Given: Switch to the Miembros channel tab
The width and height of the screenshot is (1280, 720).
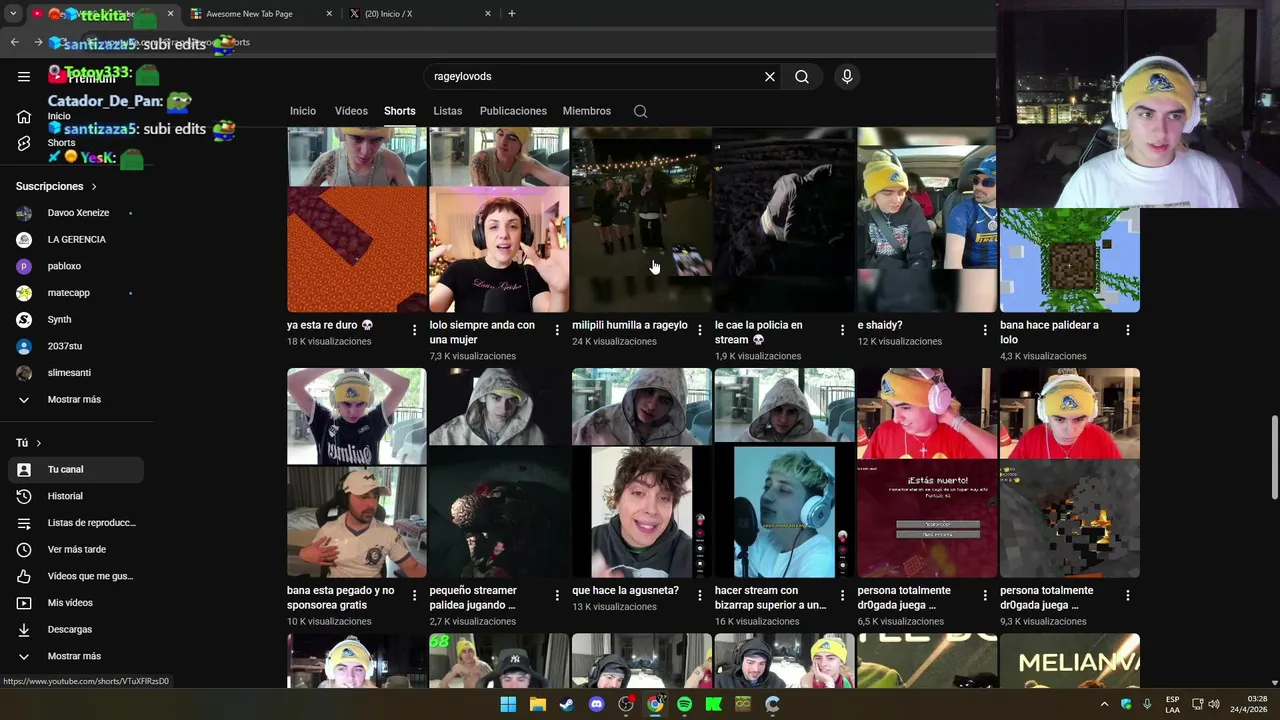Looking at the screenshot, I should click(x=587, y=111).
